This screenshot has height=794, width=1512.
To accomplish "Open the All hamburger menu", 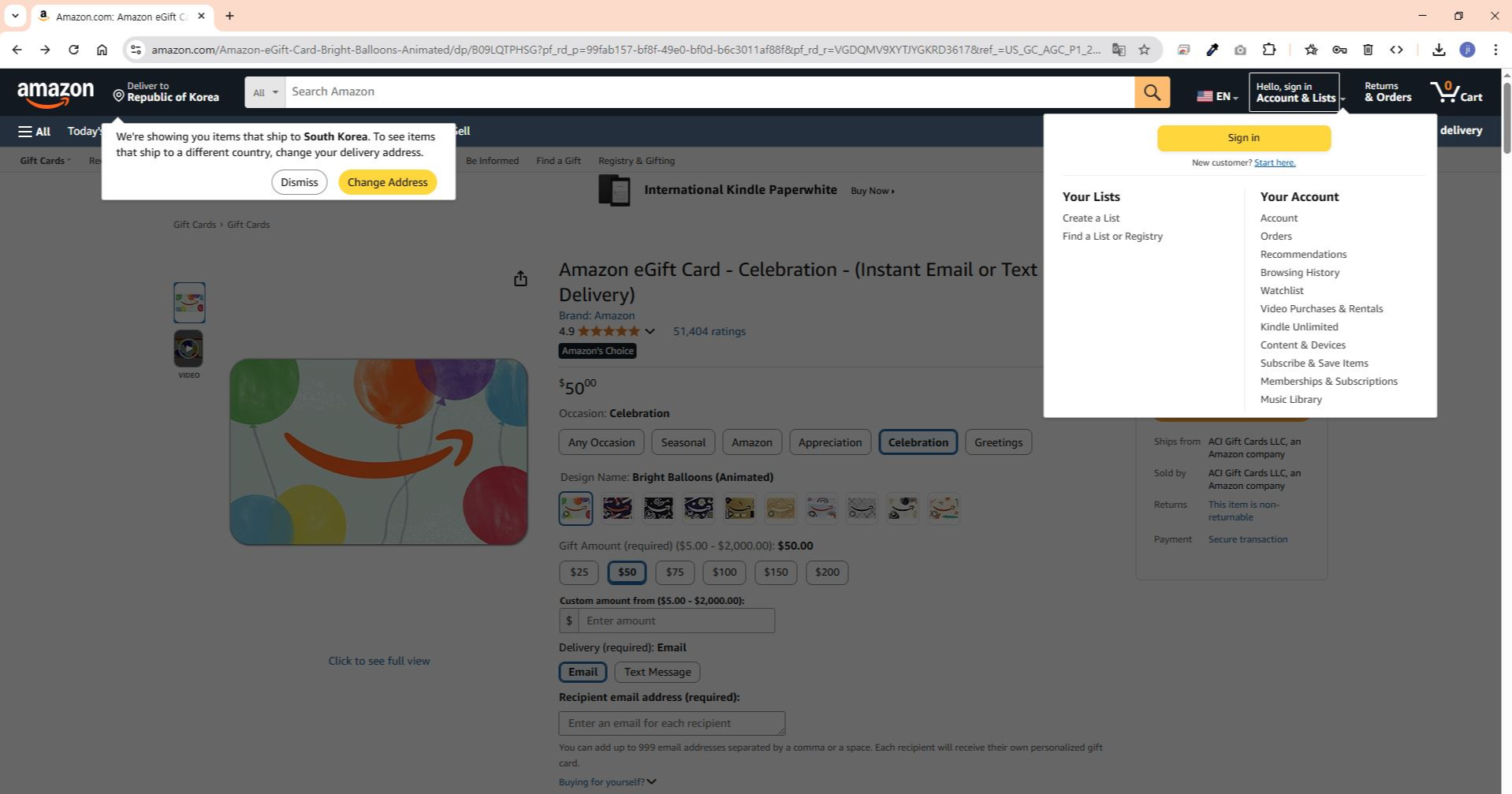I will tap(35, 132).
